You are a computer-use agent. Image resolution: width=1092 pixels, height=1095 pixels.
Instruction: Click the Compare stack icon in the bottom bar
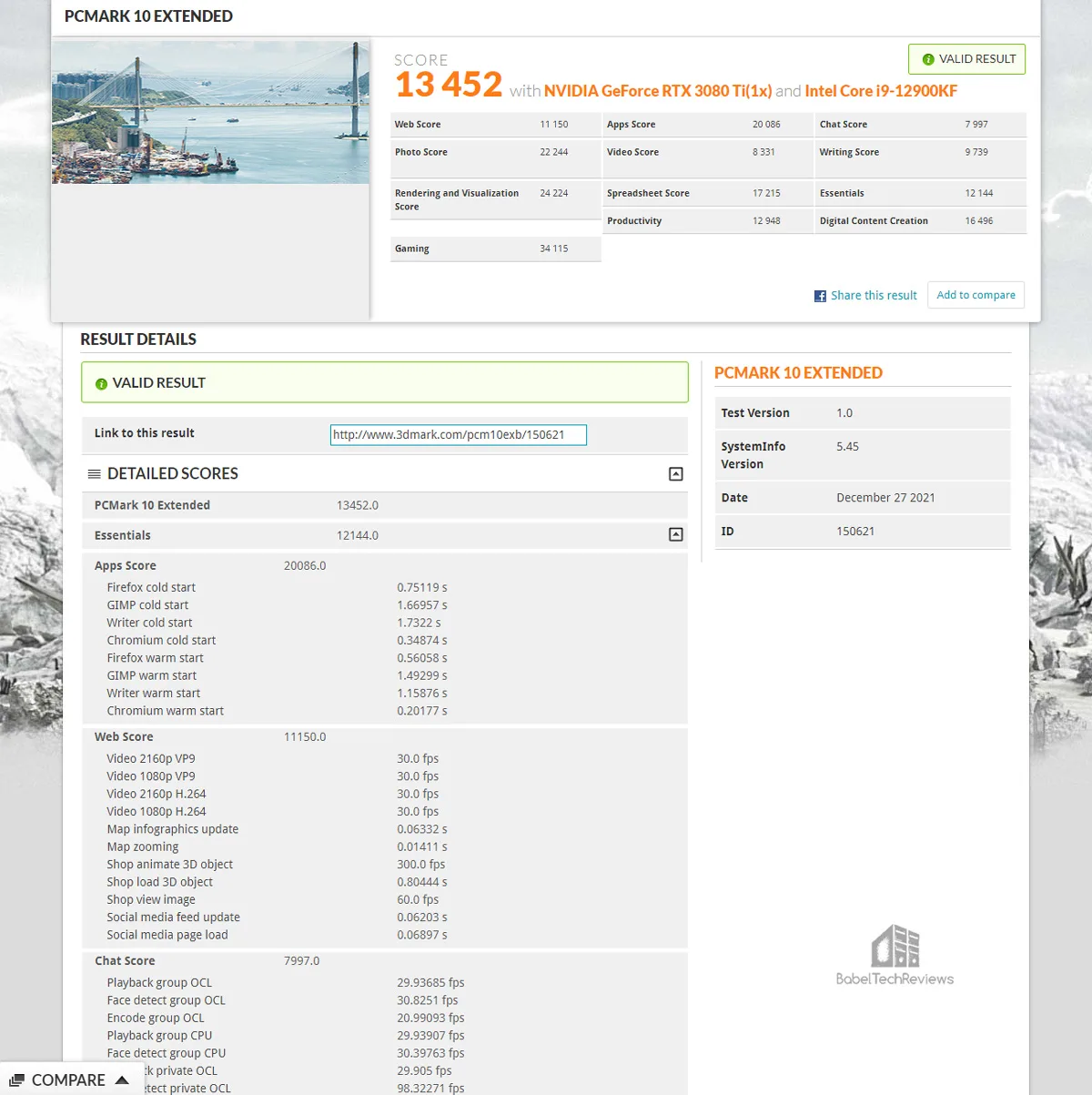coord(16,1080)
